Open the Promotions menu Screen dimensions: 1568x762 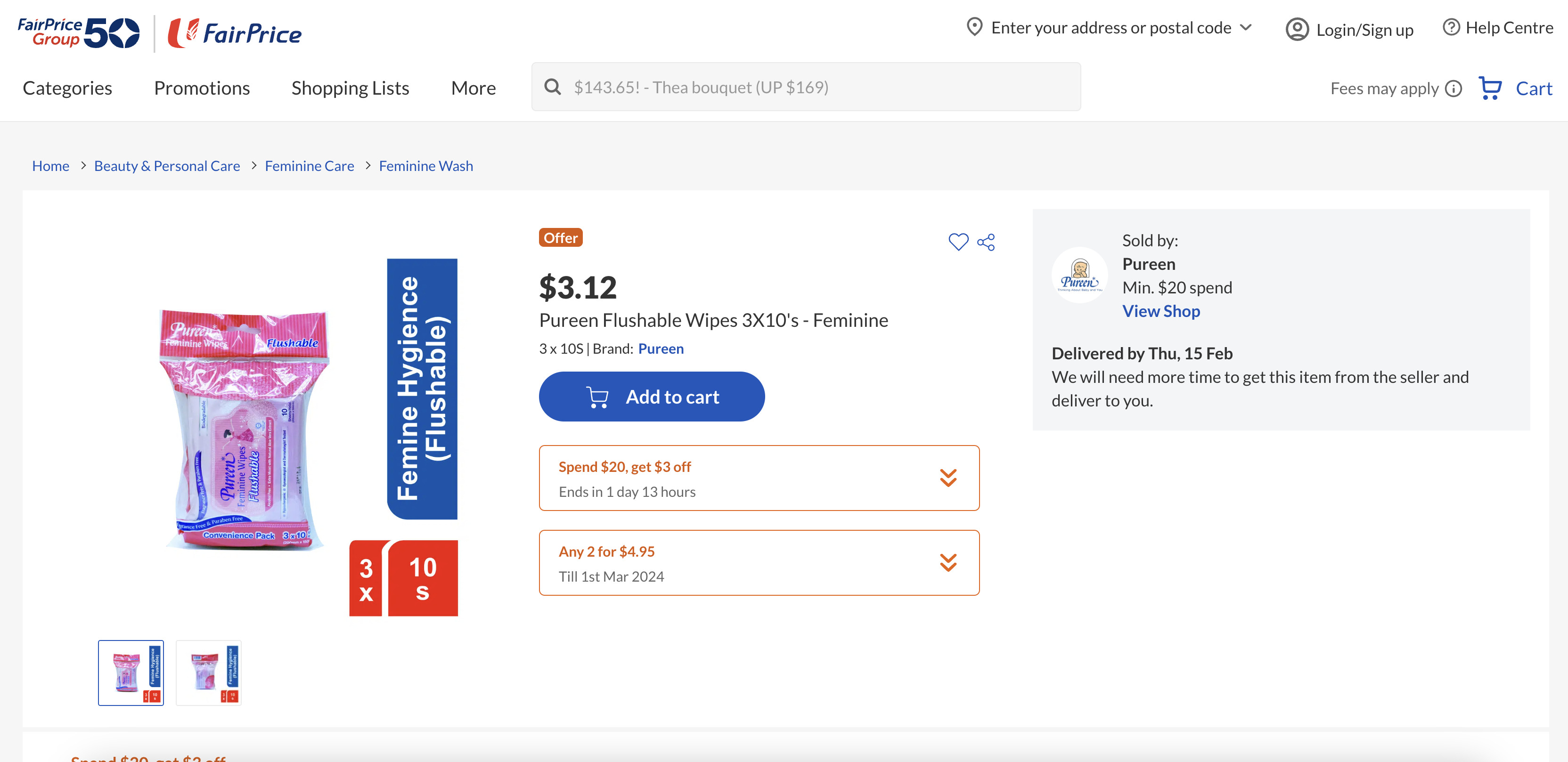(x=202, y=88)
